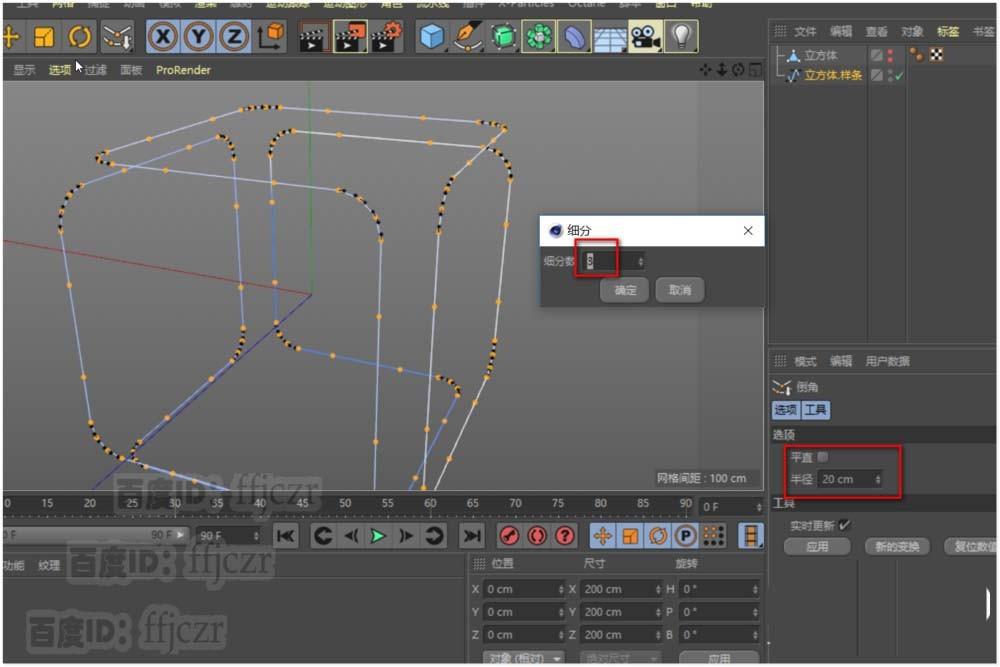
Task: Toggle the X axis lock
Action: click(160, 37)
